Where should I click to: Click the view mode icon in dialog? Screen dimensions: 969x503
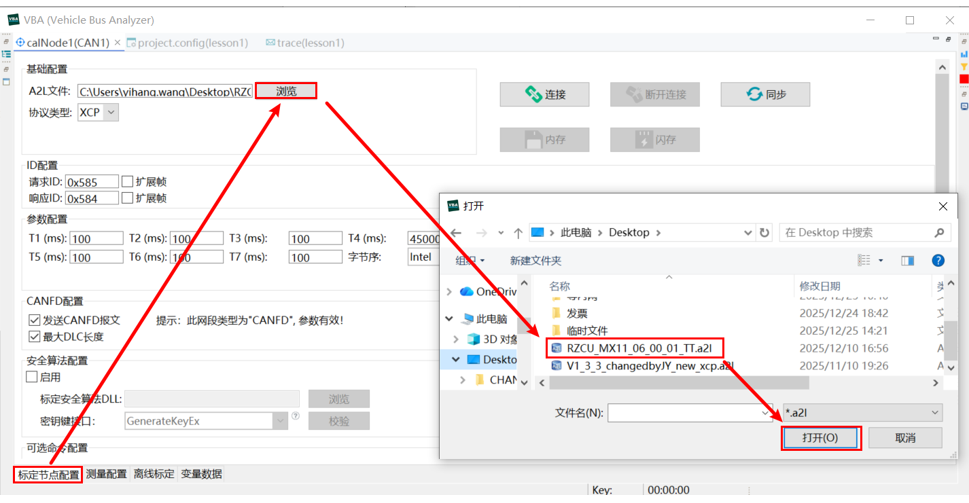(x=864, y=260)
